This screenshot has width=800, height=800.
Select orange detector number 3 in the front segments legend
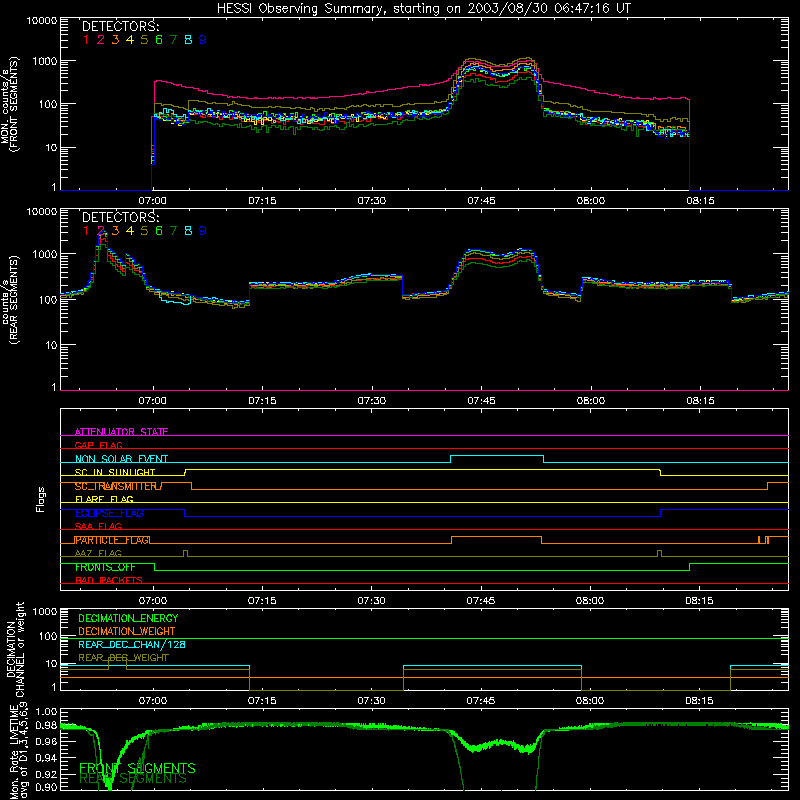pyautogui.click(x=115, y=40)
